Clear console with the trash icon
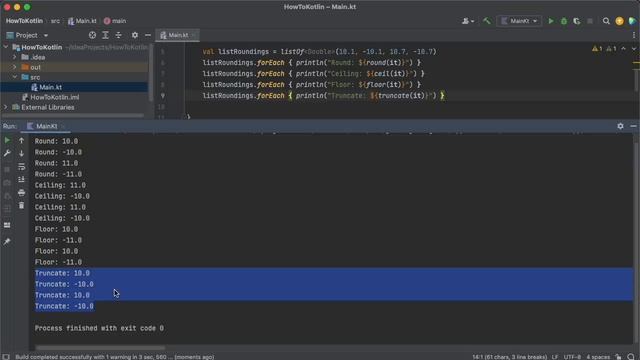The width and height of the screenshot is (640, 360). tap(21, 205)
